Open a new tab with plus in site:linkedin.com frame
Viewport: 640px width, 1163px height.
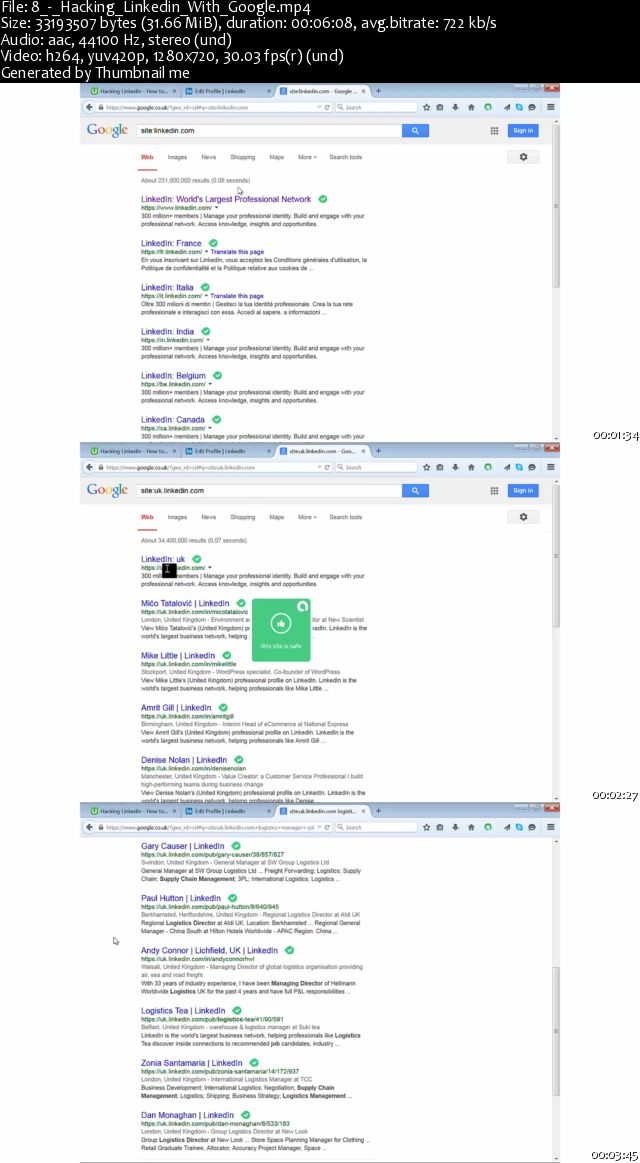pyautogui.click(x=378, y=90)
